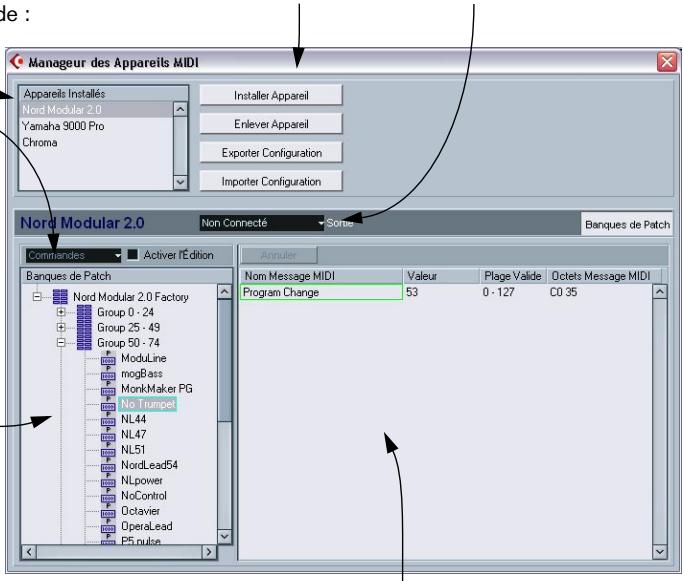Click patch tree horizontal scroll right arrow
Image resolution: width=684 pixels, height=581 pixels.
click(209, 552)
